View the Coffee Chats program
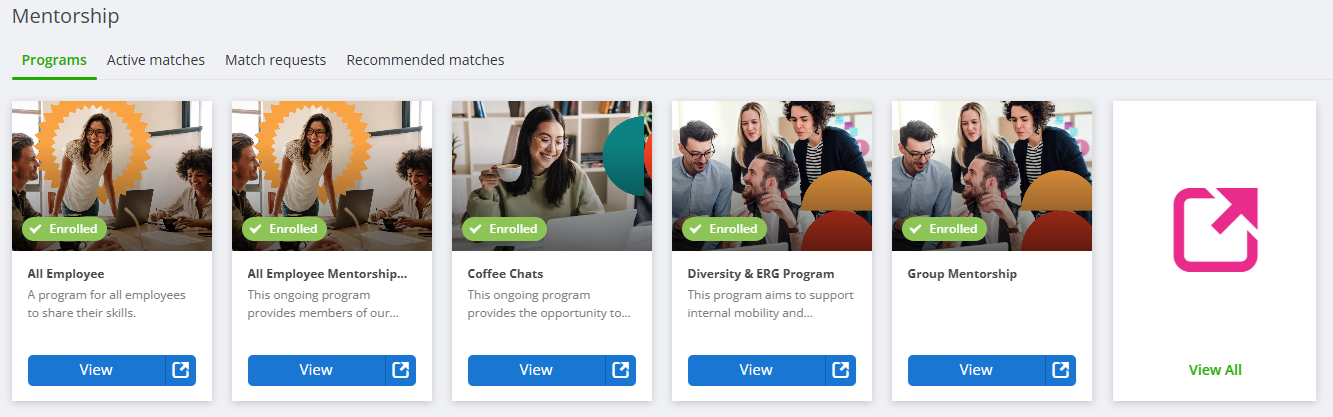 point(536,370)
